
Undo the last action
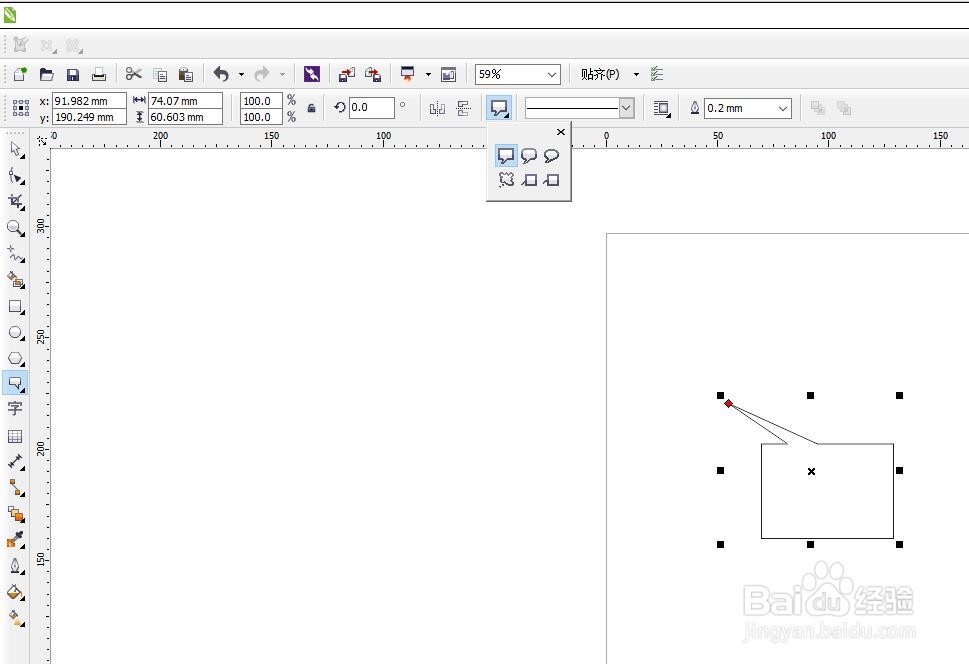(221, 74)
